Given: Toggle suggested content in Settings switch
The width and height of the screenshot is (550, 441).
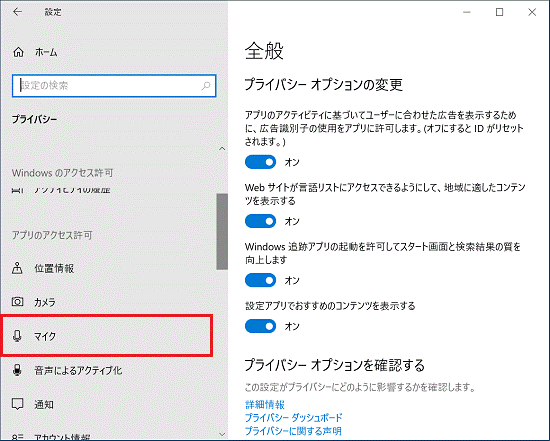Looking at the screenshot, I should click(260, 326).
